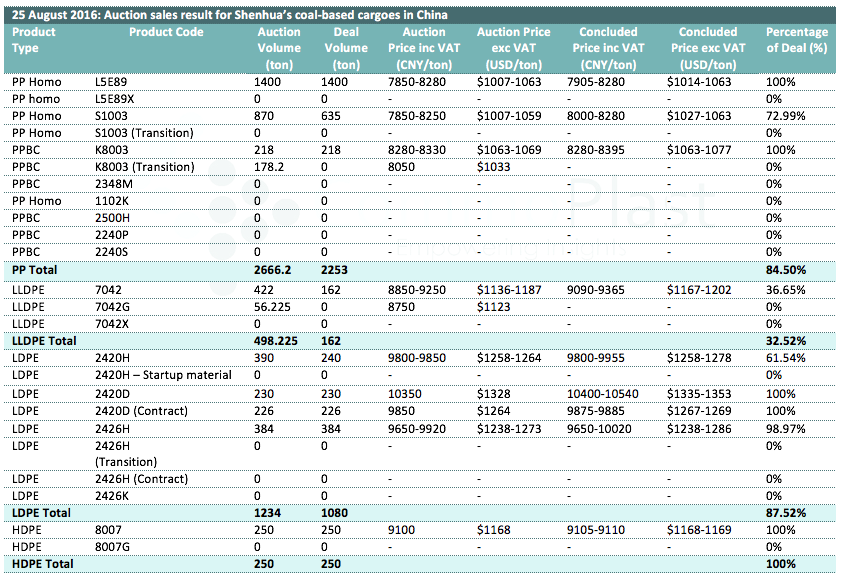Screen dimensions: 843x580
Task: Select the L5E89X product code cell
Action: [116, 99]
